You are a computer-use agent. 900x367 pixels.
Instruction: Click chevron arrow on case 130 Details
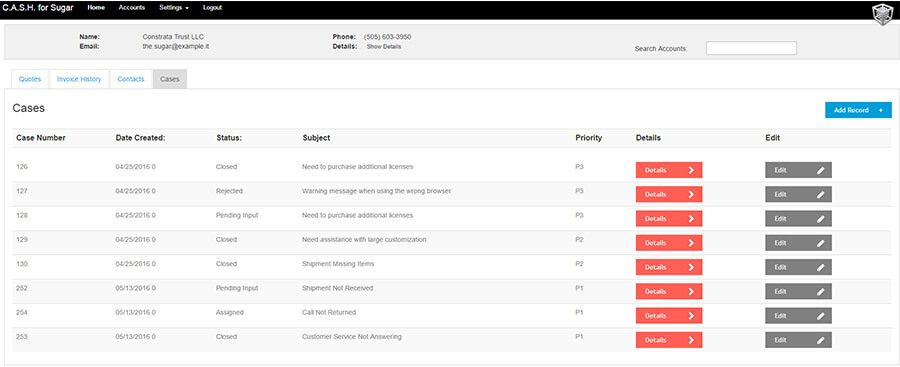pyautogui.click(x=691, y=267)
